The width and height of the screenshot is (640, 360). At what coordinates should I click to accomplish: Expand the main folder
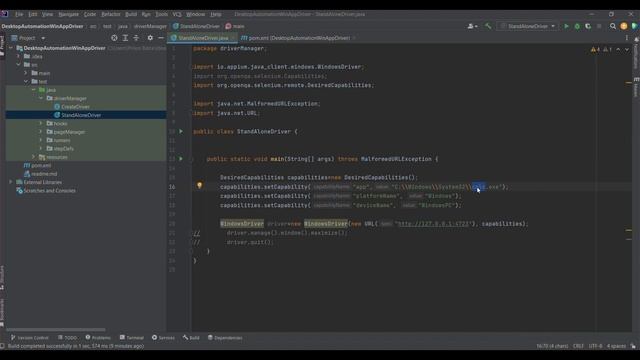(26, 73)
